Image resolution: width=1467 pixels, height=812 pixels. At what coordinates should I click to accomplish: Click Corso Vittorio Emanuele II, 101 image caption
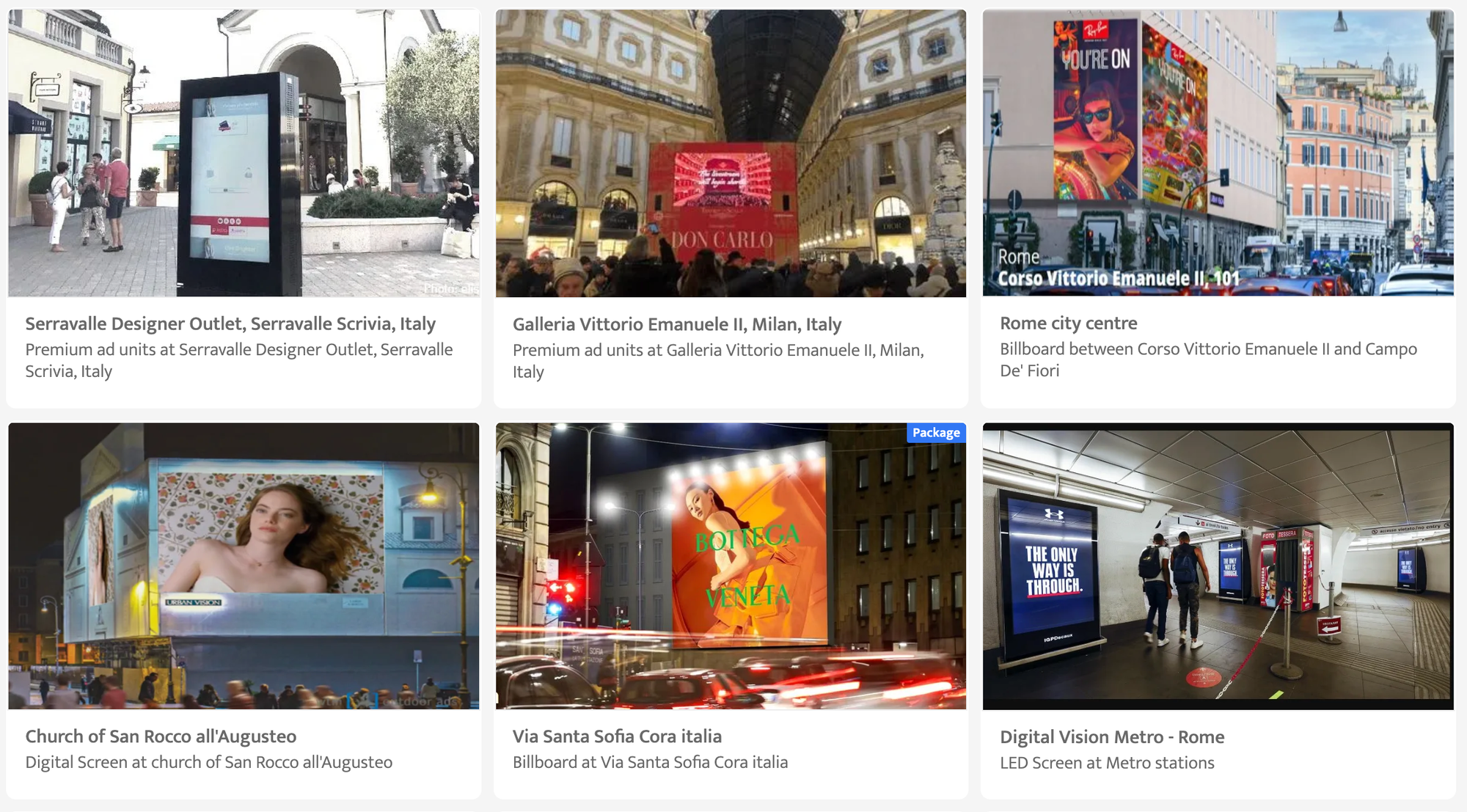point(1119,279)
